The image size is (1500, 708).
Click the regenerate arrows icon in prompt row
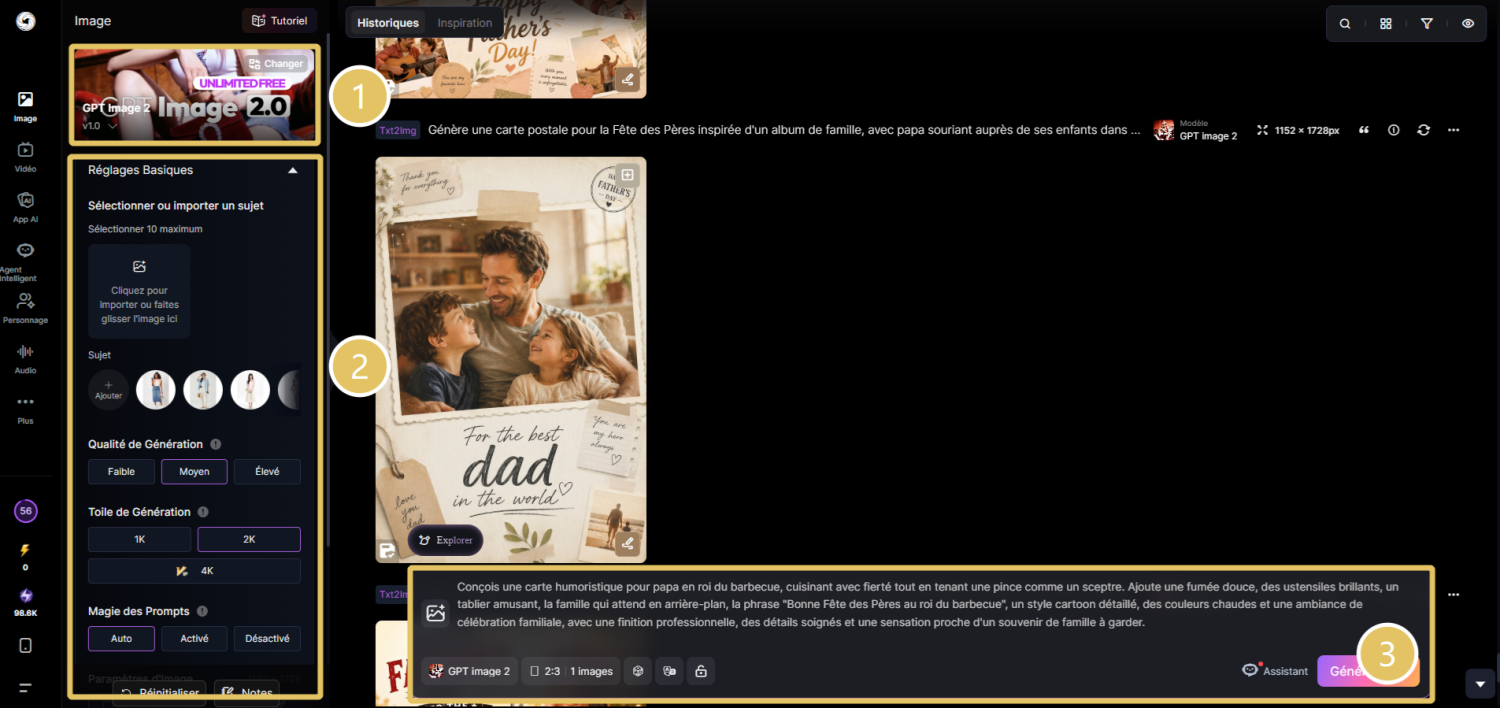pyautogui.click(x=1423, y=130)
